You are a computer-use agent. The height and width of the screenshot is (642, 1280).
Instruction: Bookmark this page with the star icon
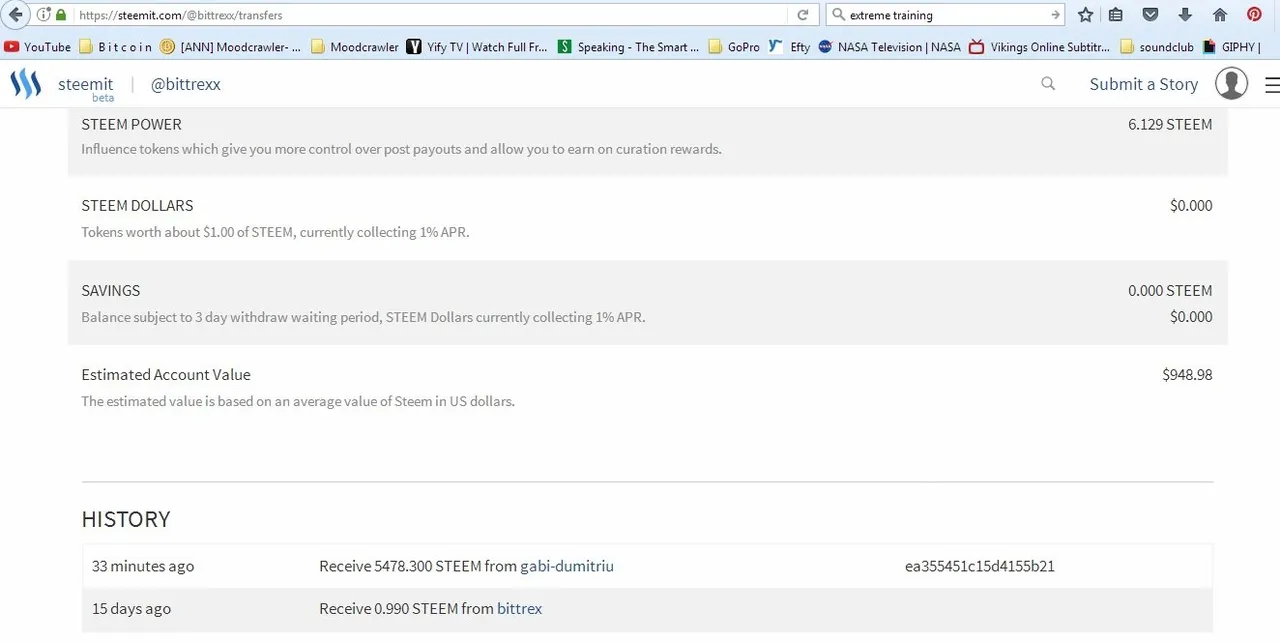click(x=1085, y=15)
